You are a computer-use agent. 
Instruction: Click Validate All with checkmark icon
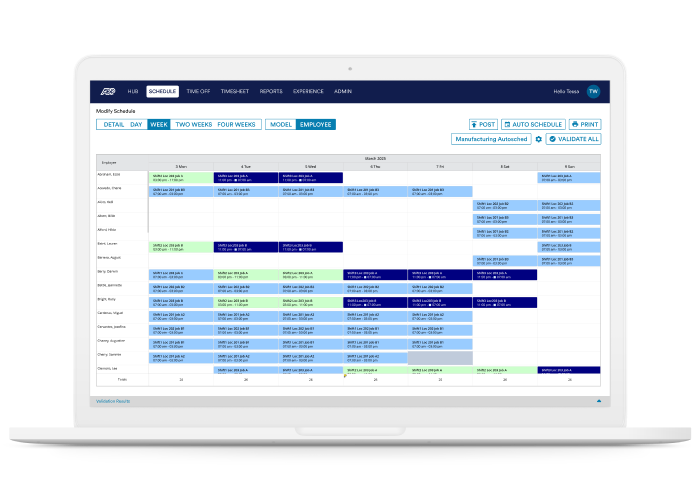point(574,140)
